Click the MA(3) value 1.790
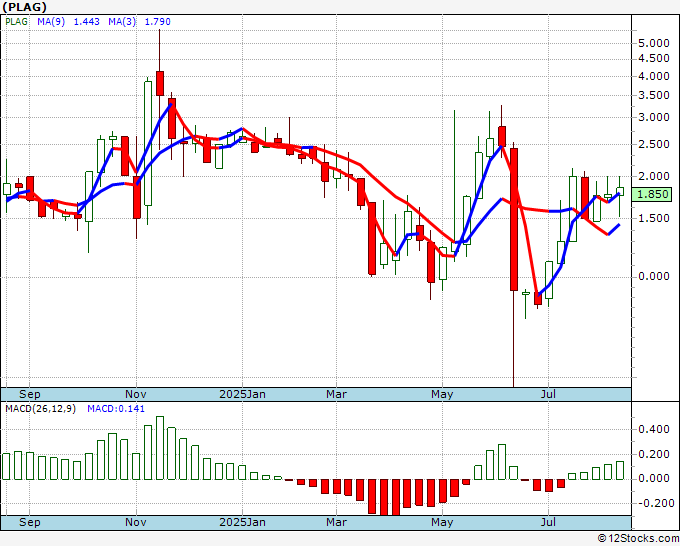Screen dimensions: 680x546 pos(157,22)
